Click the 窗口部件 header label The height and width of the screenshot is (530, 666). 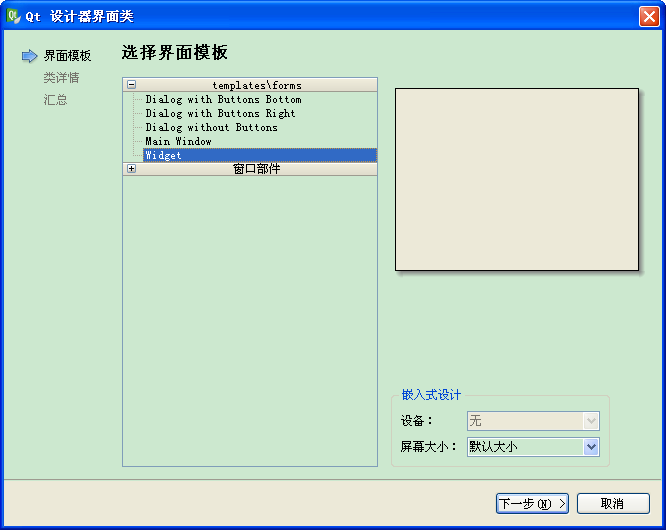(x=257, y=169)
